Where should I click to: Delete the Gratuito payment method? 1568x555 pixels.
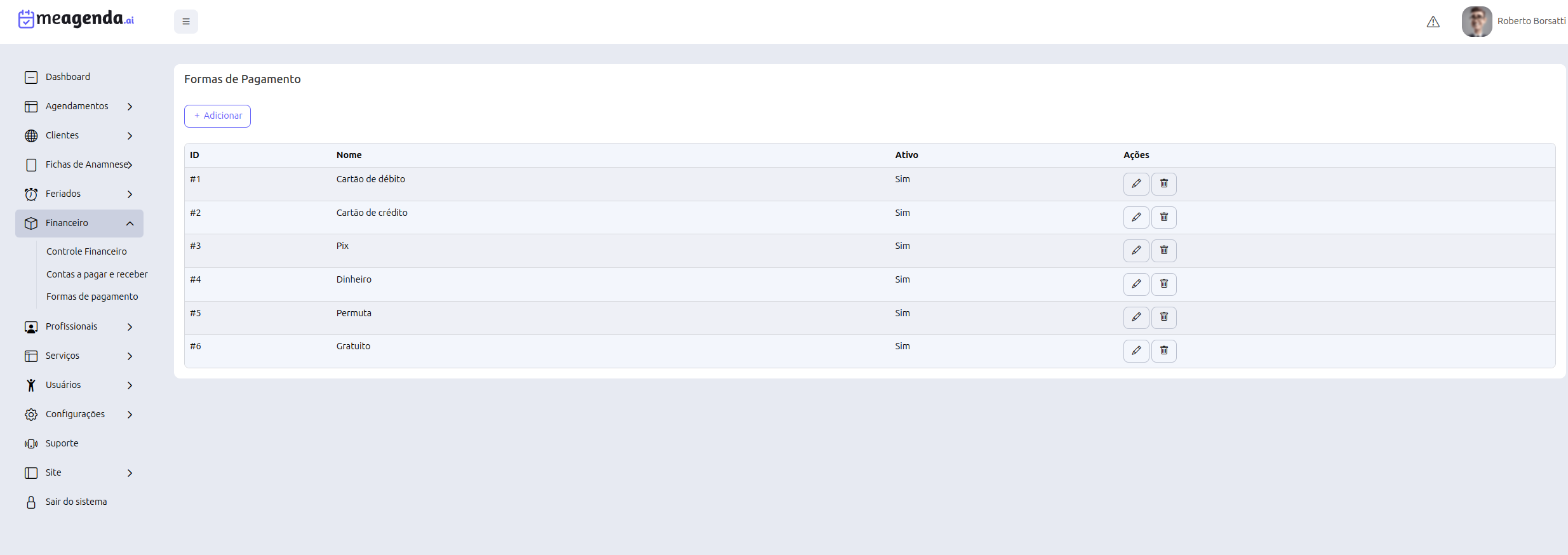pos(1164,351)
